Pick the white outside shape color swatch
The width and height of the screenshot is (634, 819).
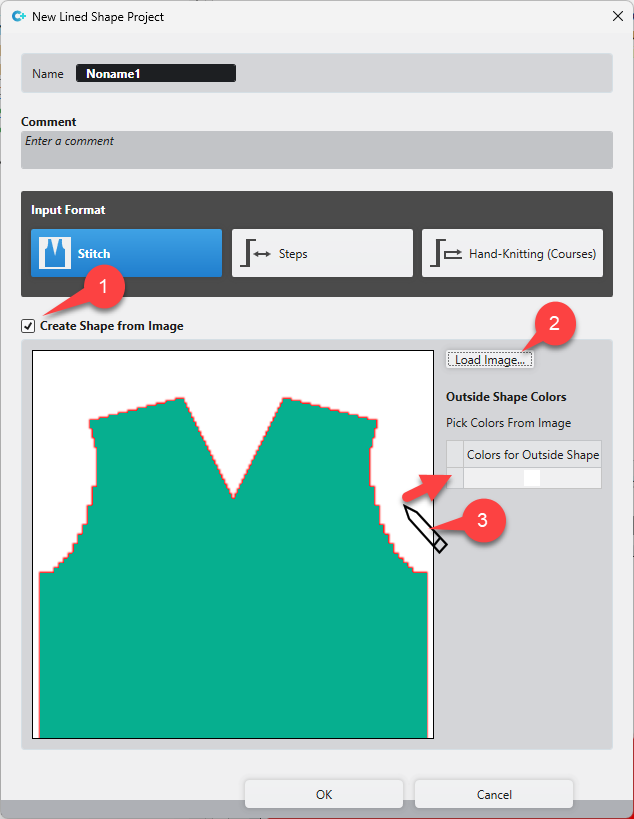(x=532, y=479)
